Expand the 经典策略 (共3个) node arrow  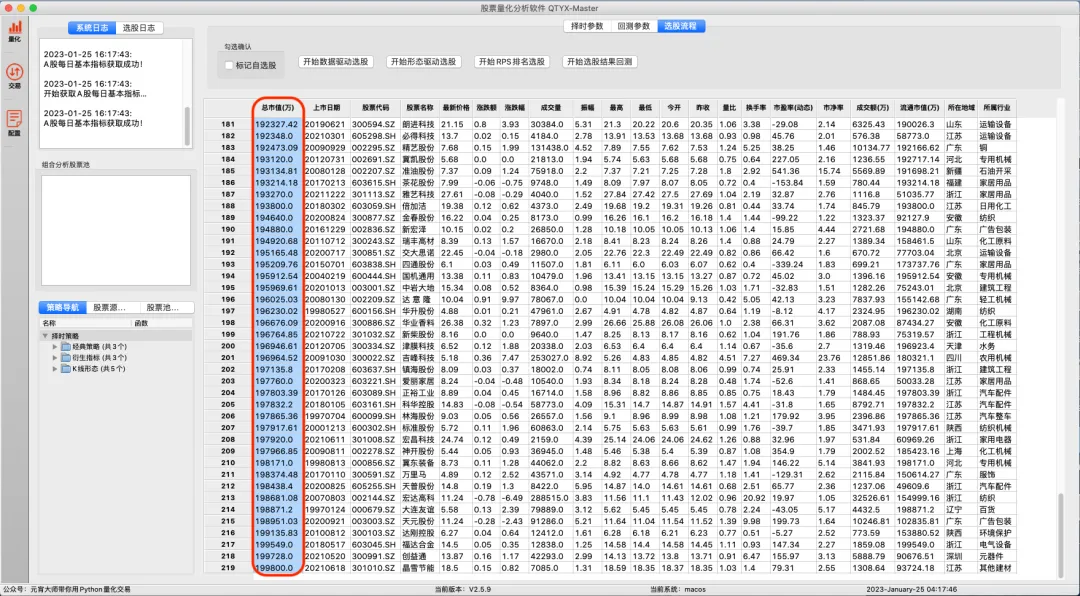55,347
